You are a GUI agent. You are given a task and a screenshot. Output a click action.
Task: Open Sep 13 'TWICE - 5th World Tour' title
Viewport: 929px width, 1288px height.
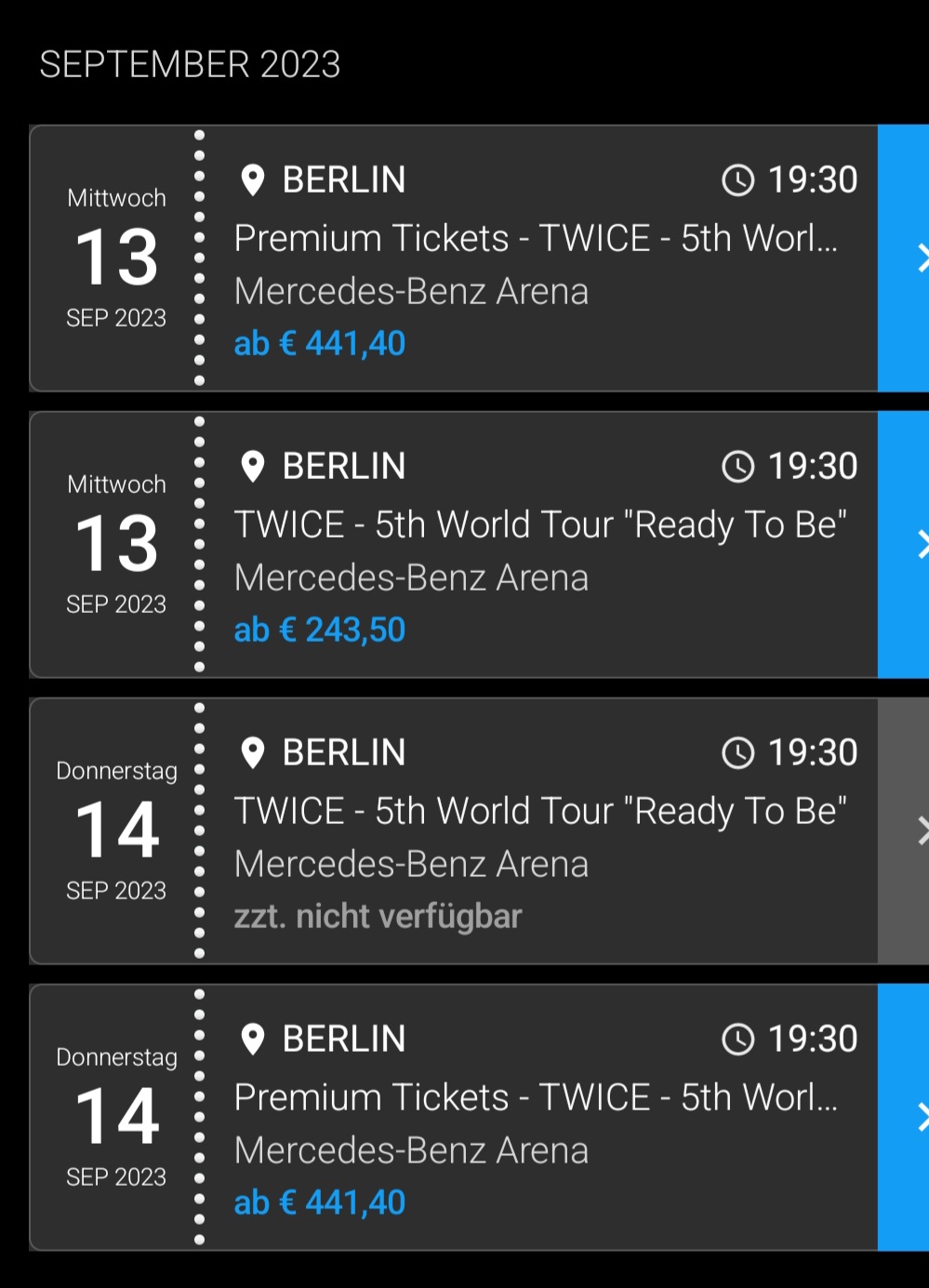(540, 525)
